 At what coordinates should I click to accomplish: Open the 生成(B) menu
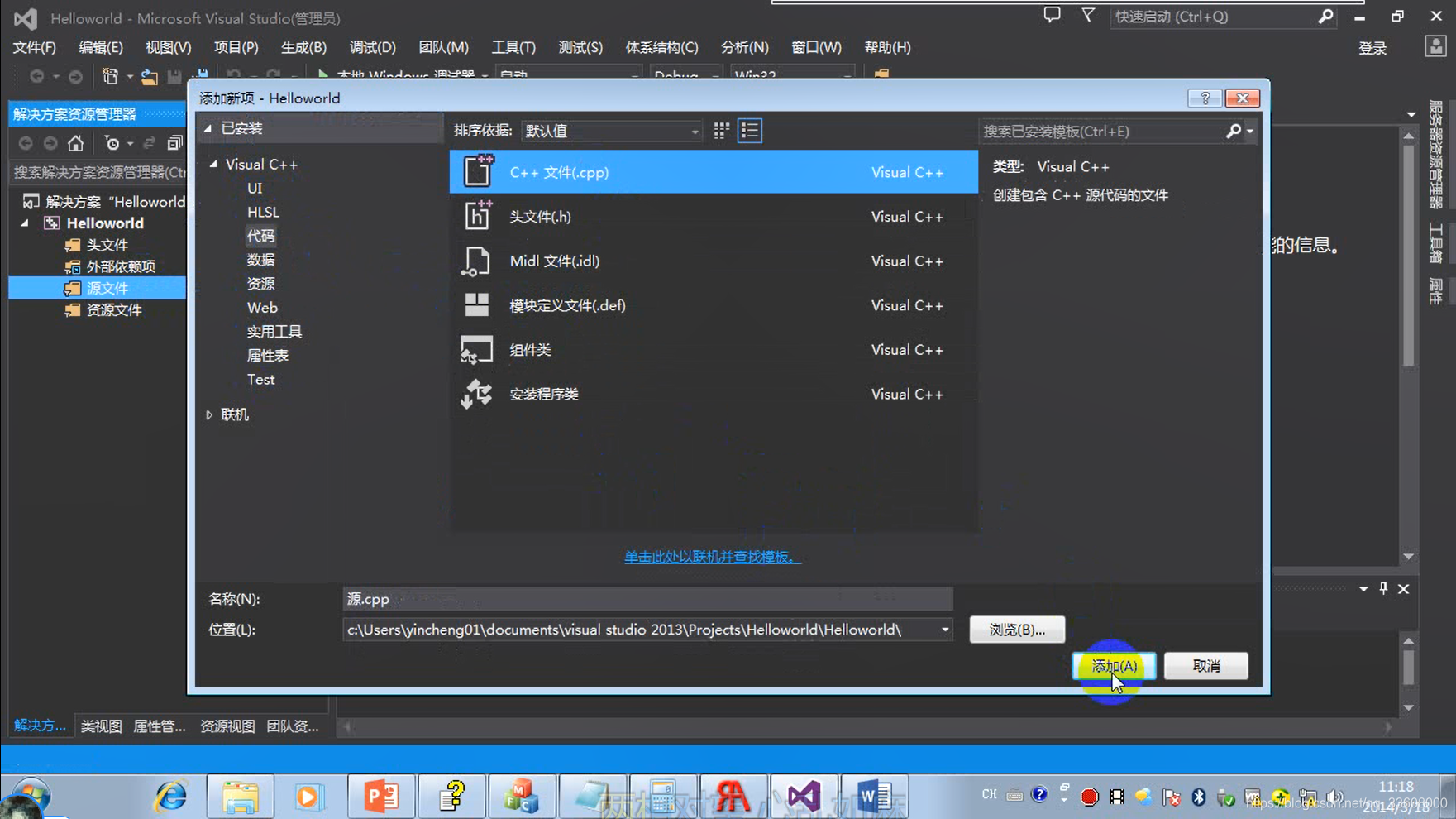tap(303, 47)
